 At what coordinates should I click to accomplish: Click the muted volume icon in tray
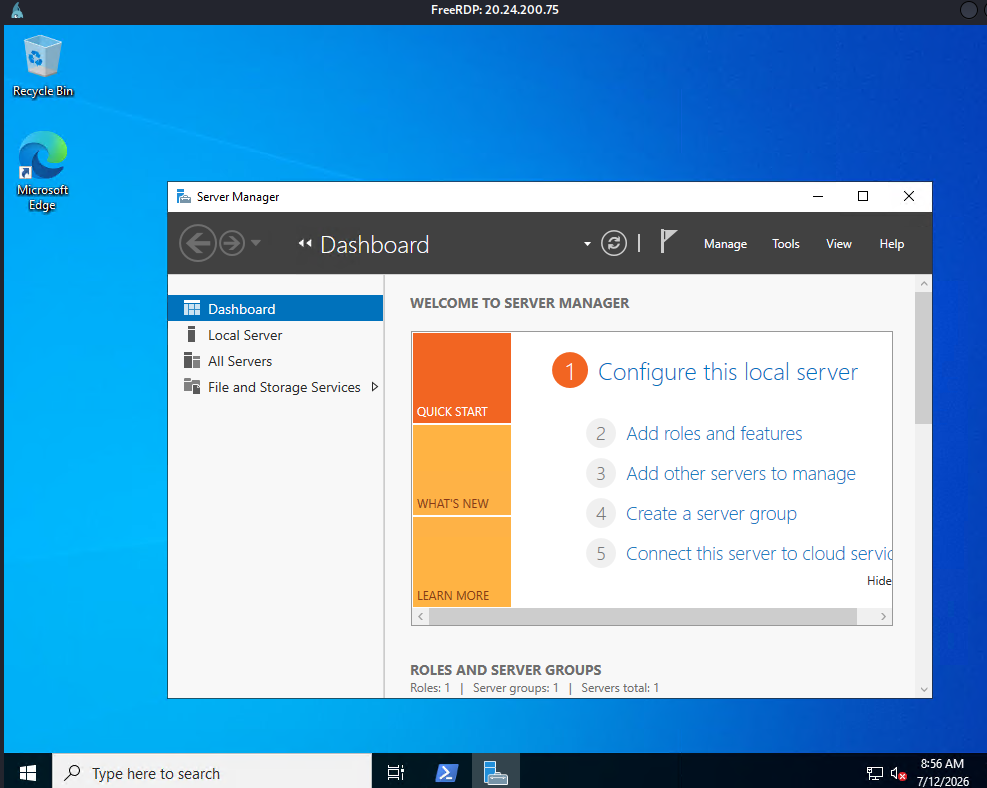click(898, 773)
